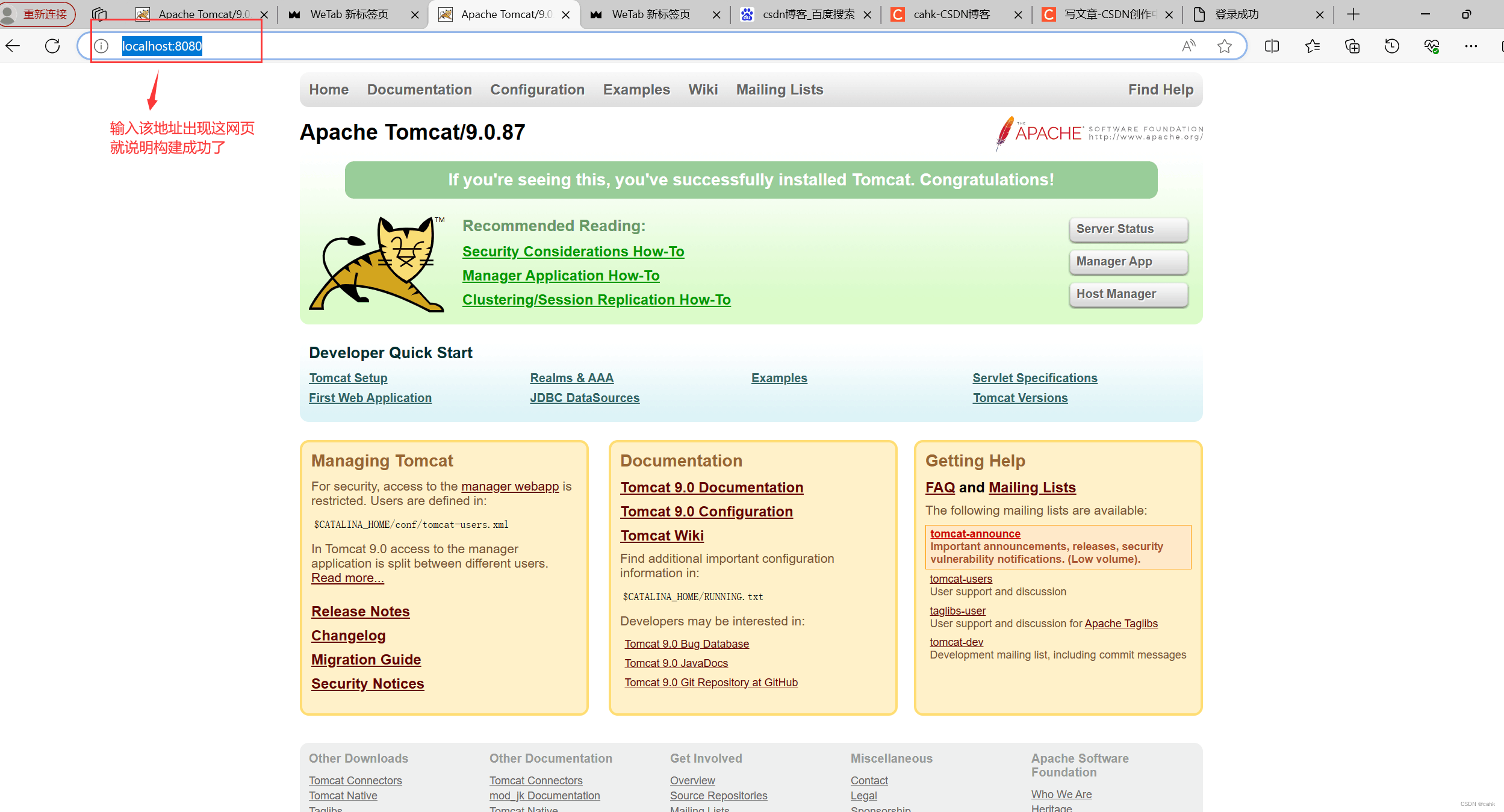1504x812 pixels.
Task: Open Security Considerations How-To link
Action: [573, 252]
